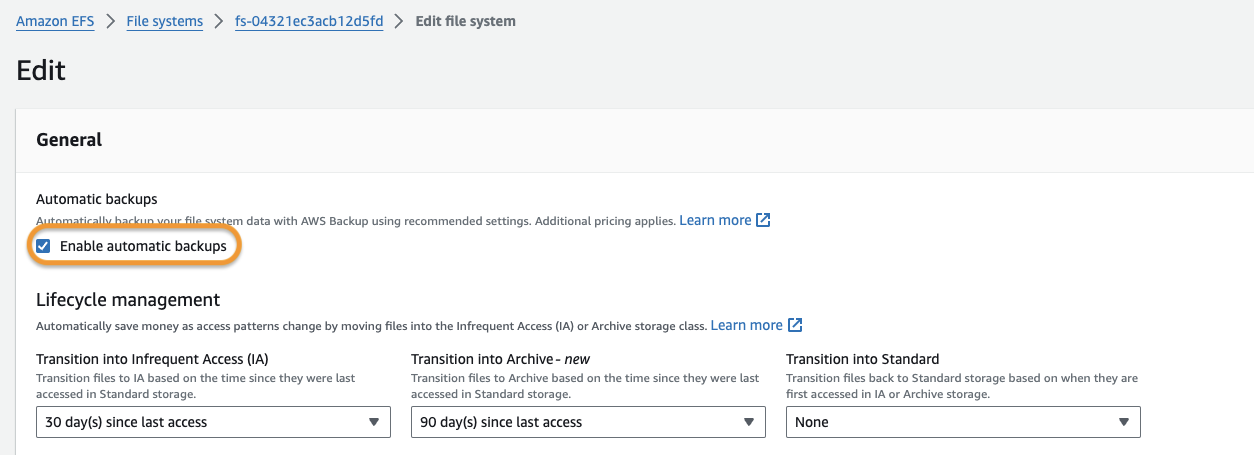The image size is (1254, 455).
Task: Click the arrow icon on the Infrequent Access selector
Action: click(x=374, y=422)
